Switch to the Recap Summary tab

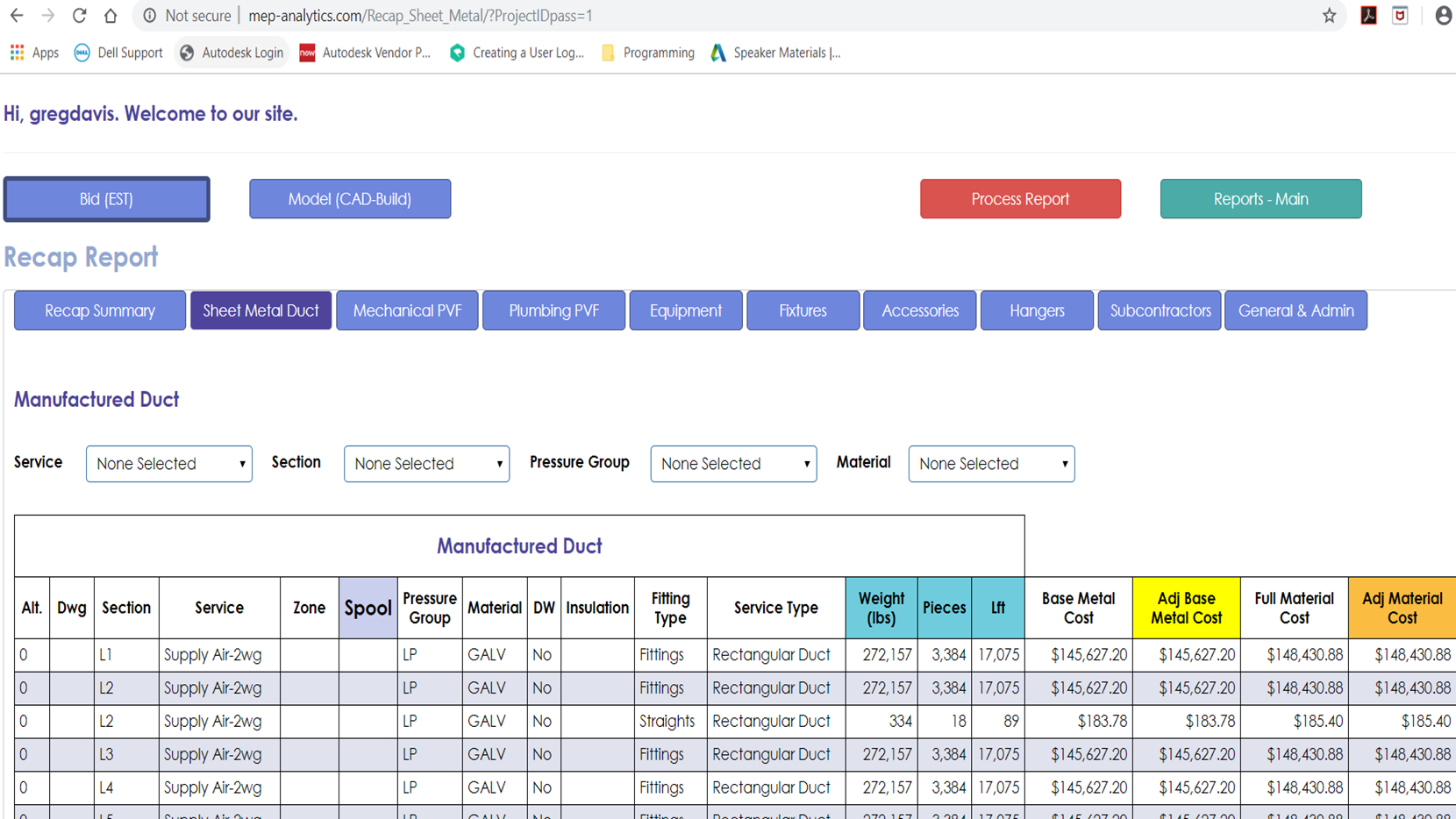click(x=100, y=310)
